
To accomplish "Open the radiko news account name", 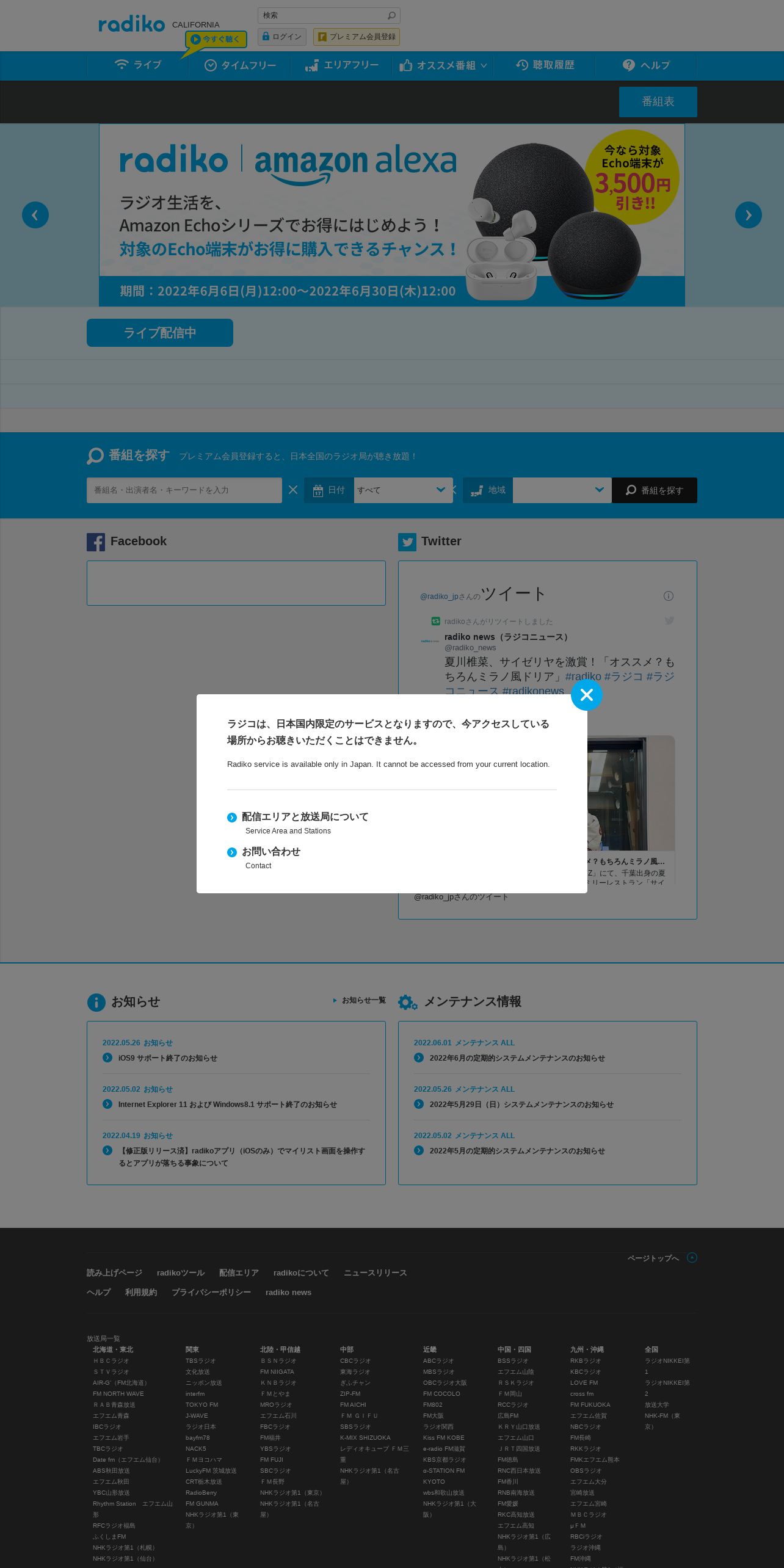I will tap(508, 637).
